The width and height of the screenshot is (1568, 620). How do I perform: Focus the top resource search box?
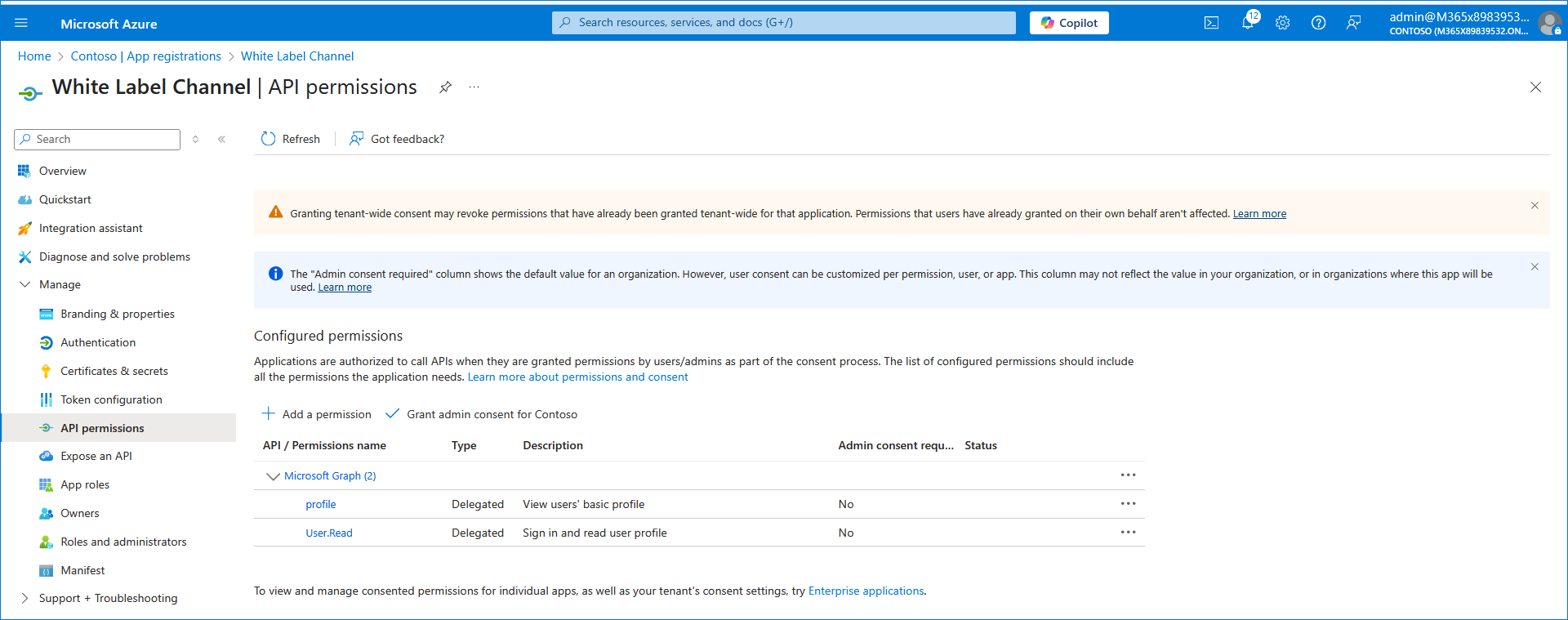coord(784,23)
